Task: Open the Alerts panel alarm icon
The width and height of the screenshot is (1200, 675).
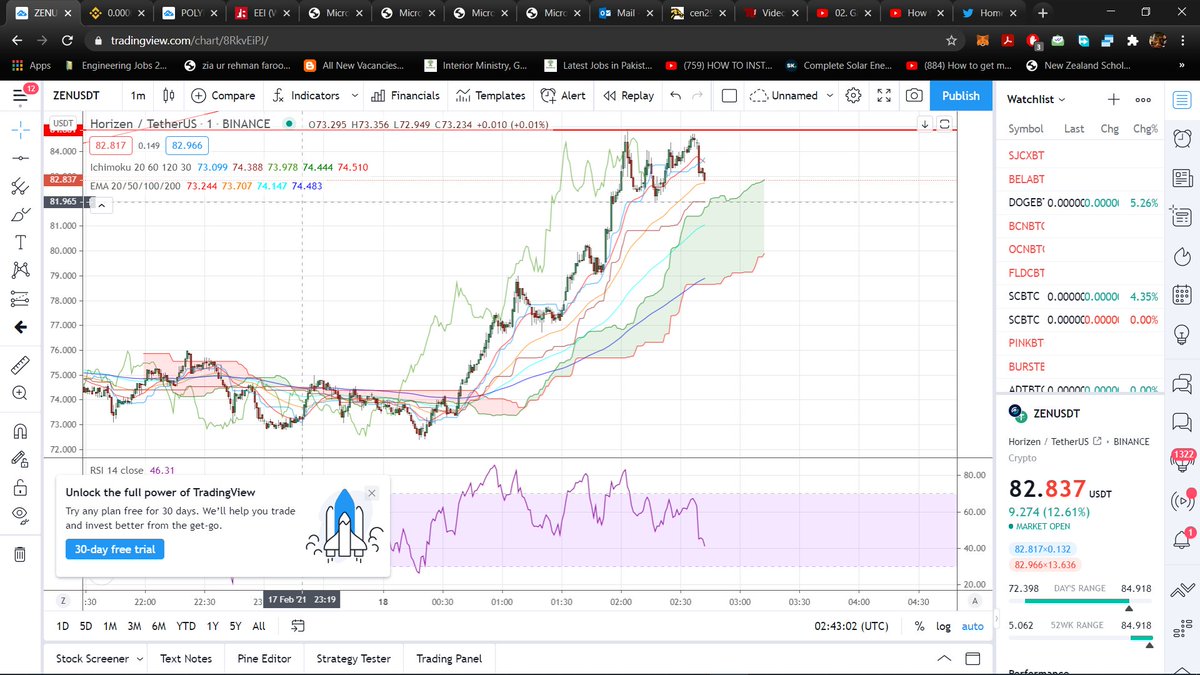Action: pyautogui.click(x=1183, y=137)
